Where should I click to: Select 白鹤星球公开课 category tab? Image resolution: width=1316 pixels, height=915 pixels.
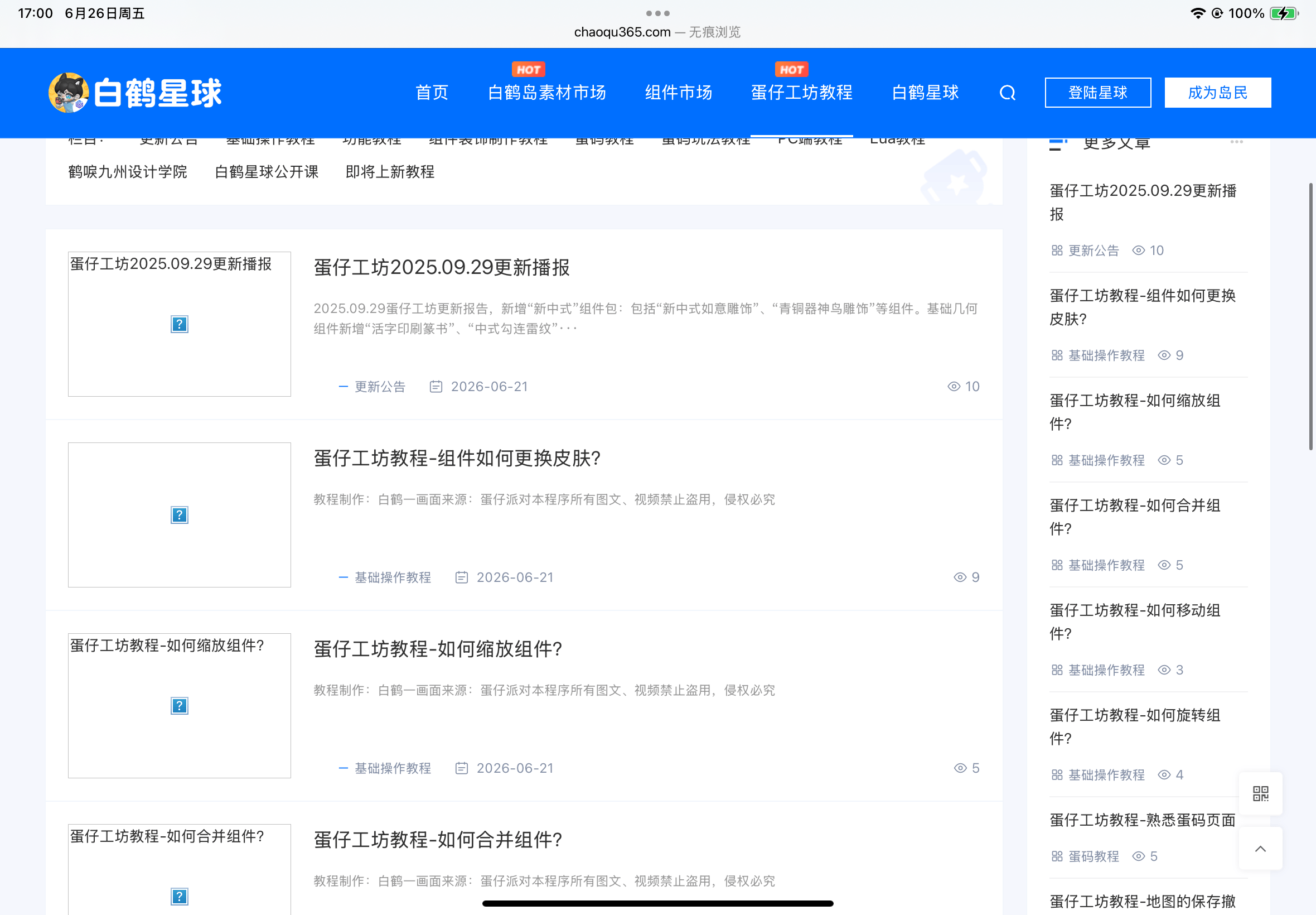click(x=267, y=172)
